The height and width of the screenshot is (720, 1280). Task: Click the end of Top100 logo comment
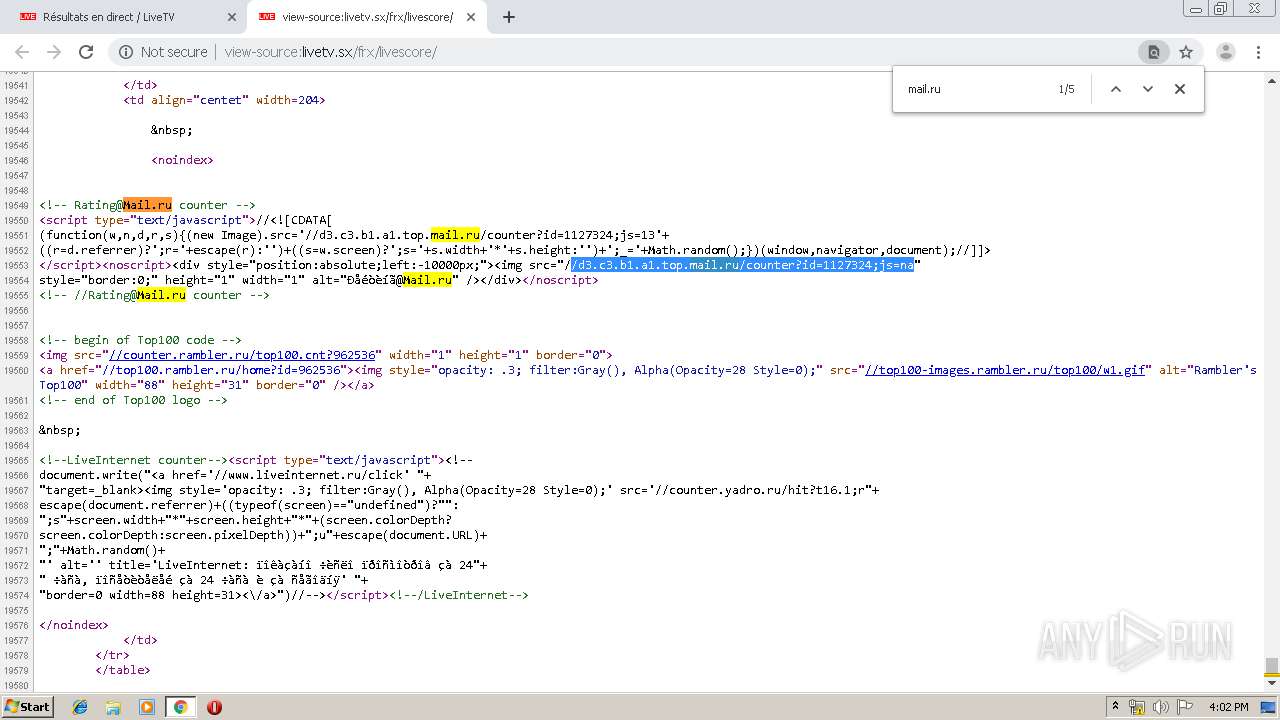tap(133, 400)
